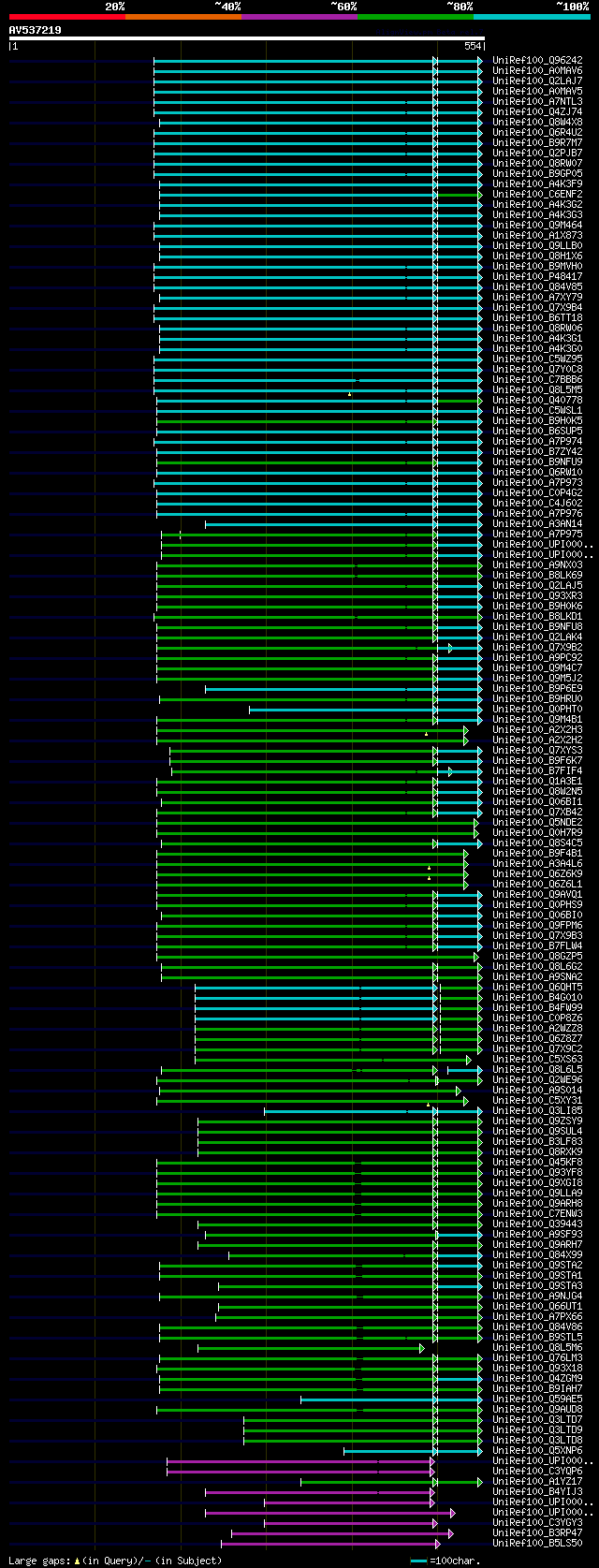The width and height of the screenshot is (599, 1568).
Task: Select the UniRef100_Q45KF8 label
Action: pyautogui.click(x=537, y=1163)
